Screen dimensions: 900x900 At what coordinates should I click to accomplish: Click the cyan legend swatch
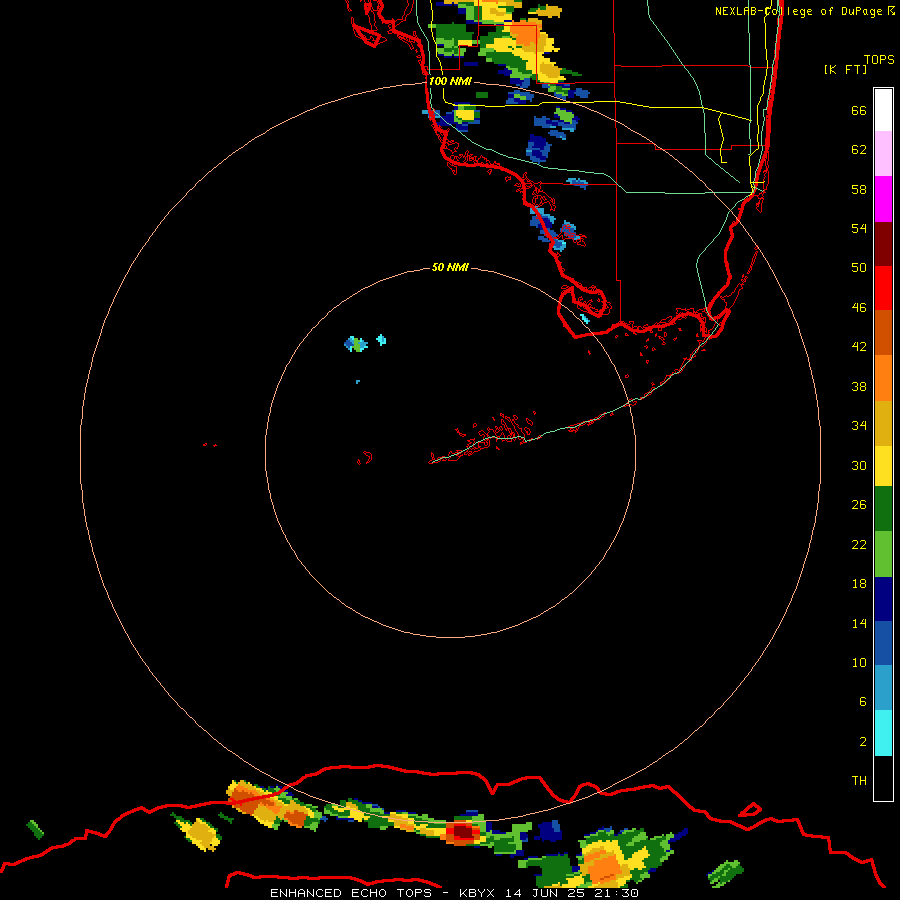coord(883,733)
